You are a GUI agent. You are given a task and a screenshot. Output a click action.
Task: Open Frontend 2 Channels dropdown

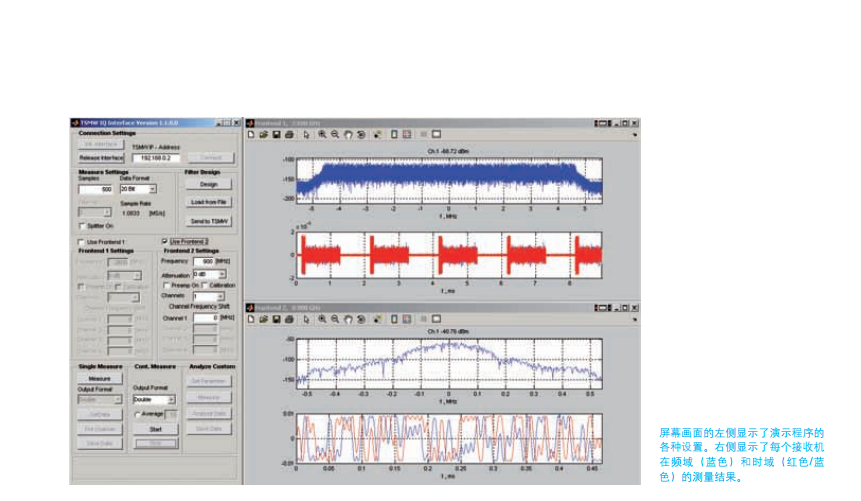tap(221, 297)
